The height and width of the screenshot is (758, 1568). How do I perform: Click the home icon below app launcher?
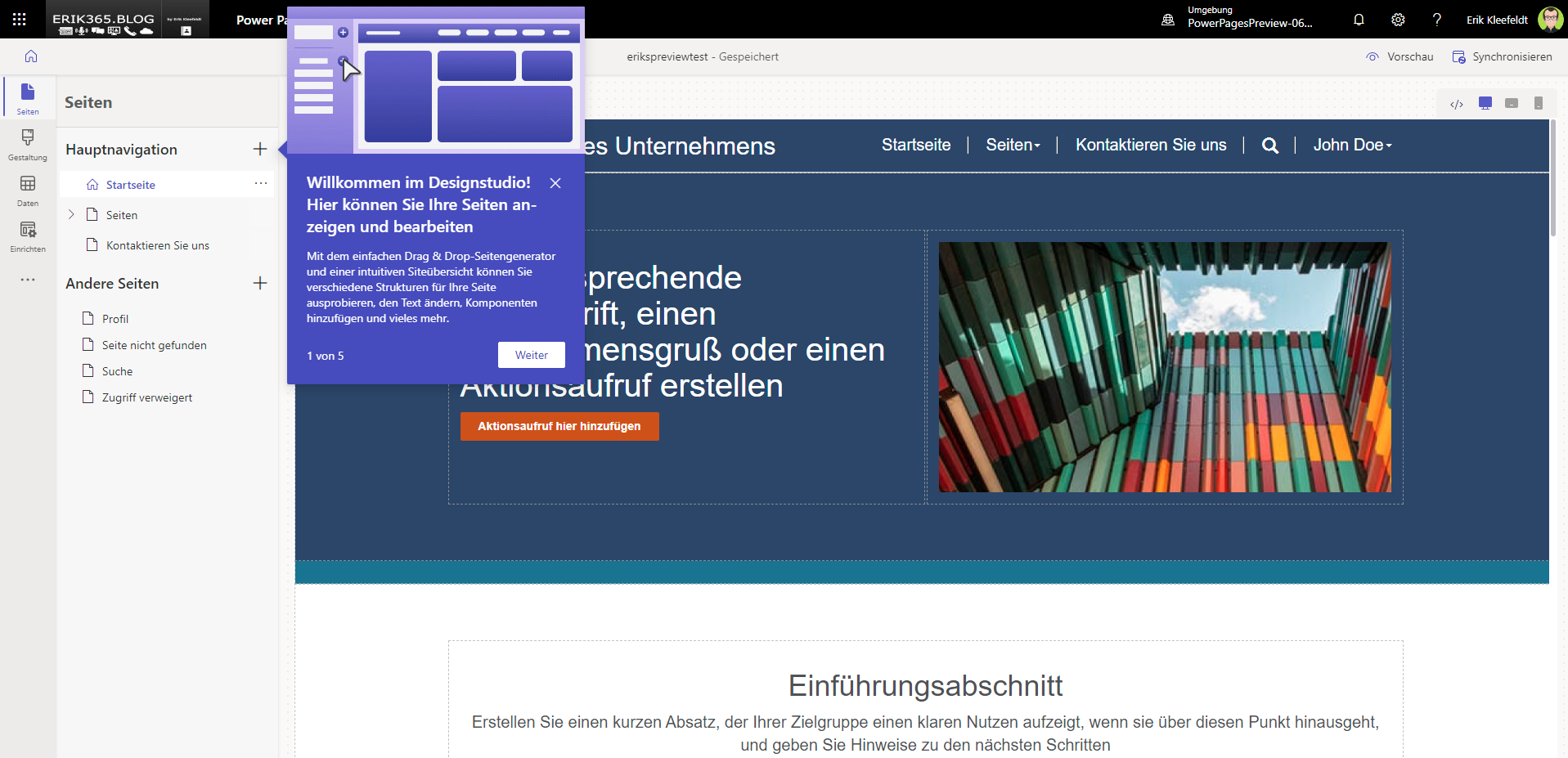click(31, 56)
